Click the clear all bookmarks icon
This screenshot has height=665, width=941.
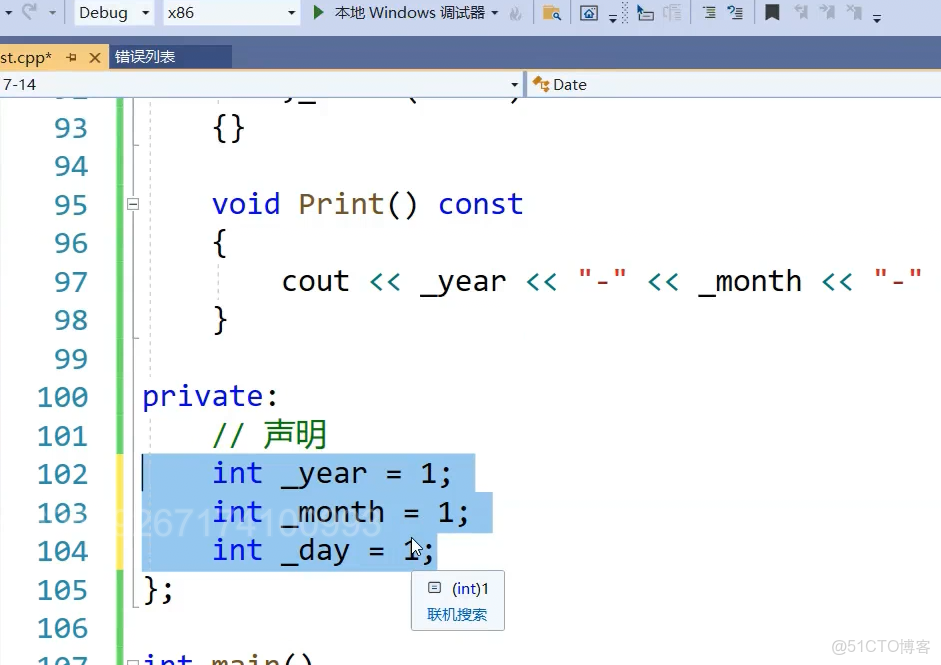click(x=854, y=13)
